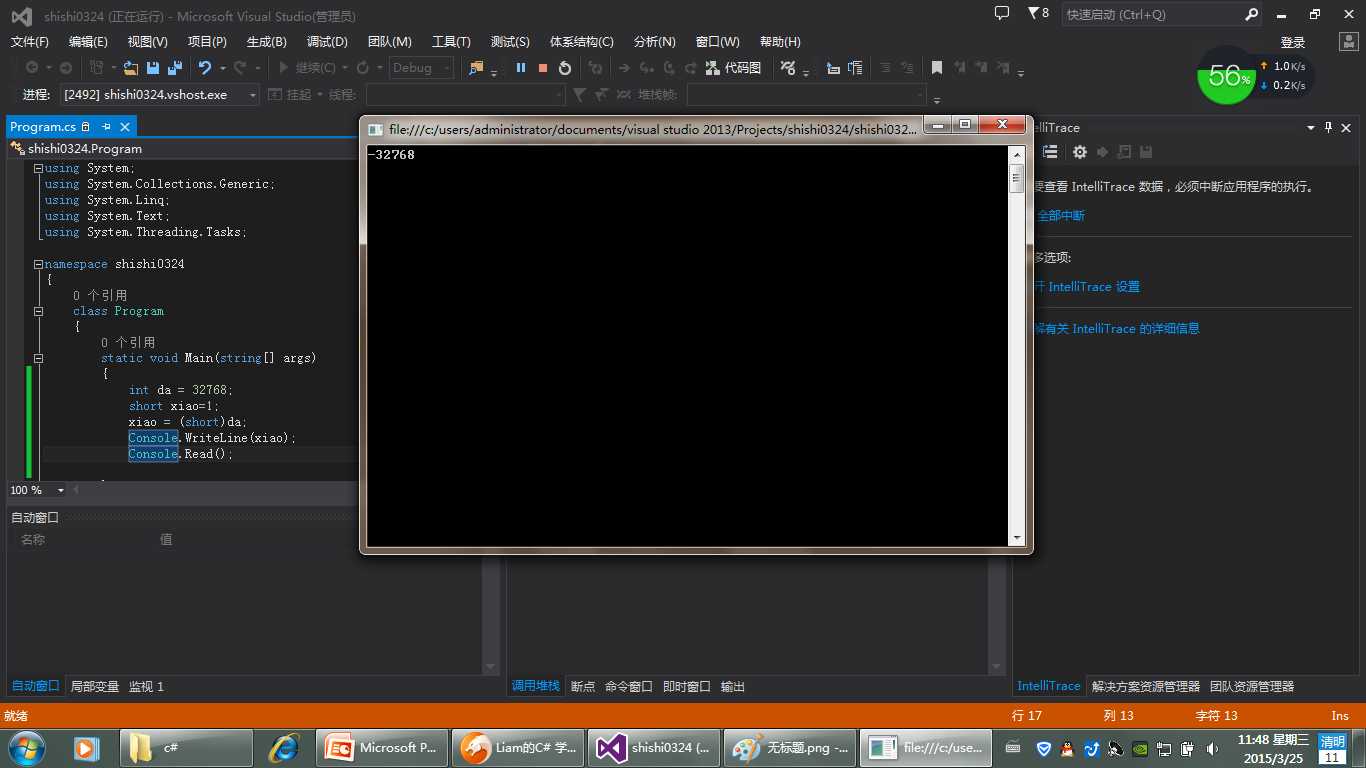Open the 帮助(H) help menu
This screenshot has width=1366, height=768.
[780, 41]
